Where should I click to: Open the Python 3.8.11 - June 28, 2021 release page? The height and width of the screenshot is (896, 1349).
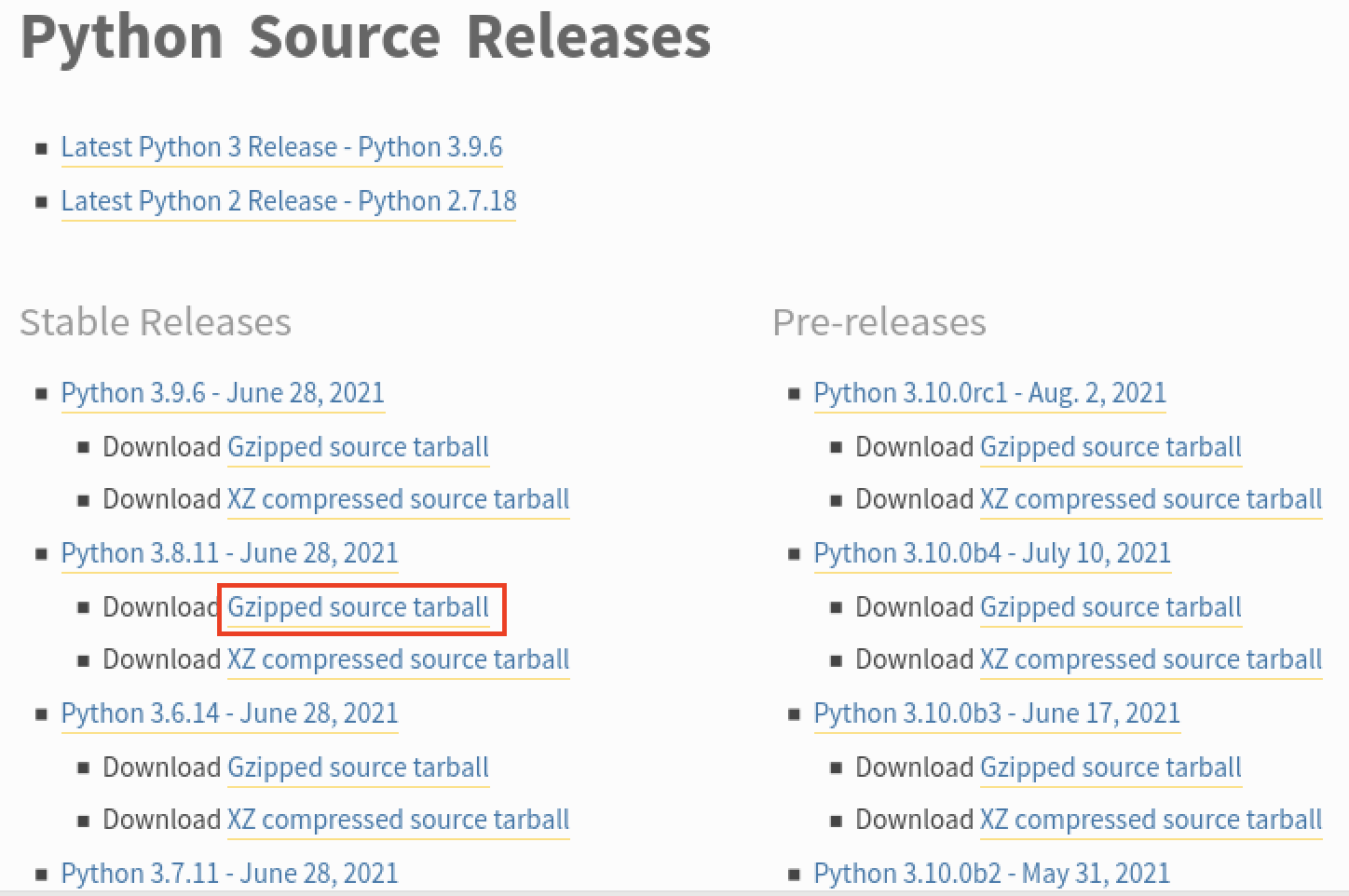pos(229,553)
